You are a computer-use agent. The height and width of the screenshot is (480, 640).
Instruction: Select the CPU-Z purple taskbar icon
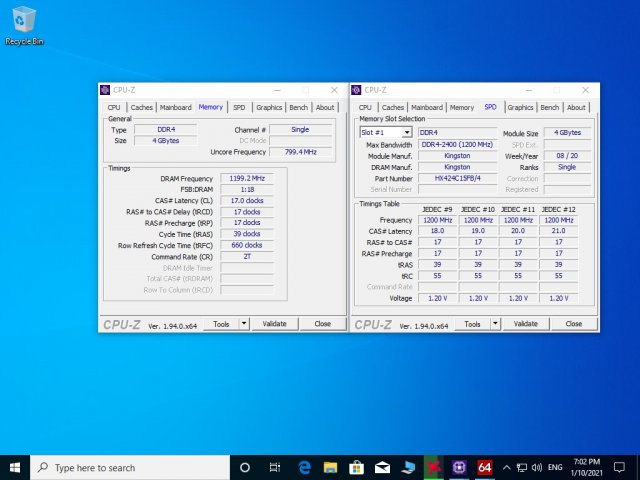pos(459,468)
